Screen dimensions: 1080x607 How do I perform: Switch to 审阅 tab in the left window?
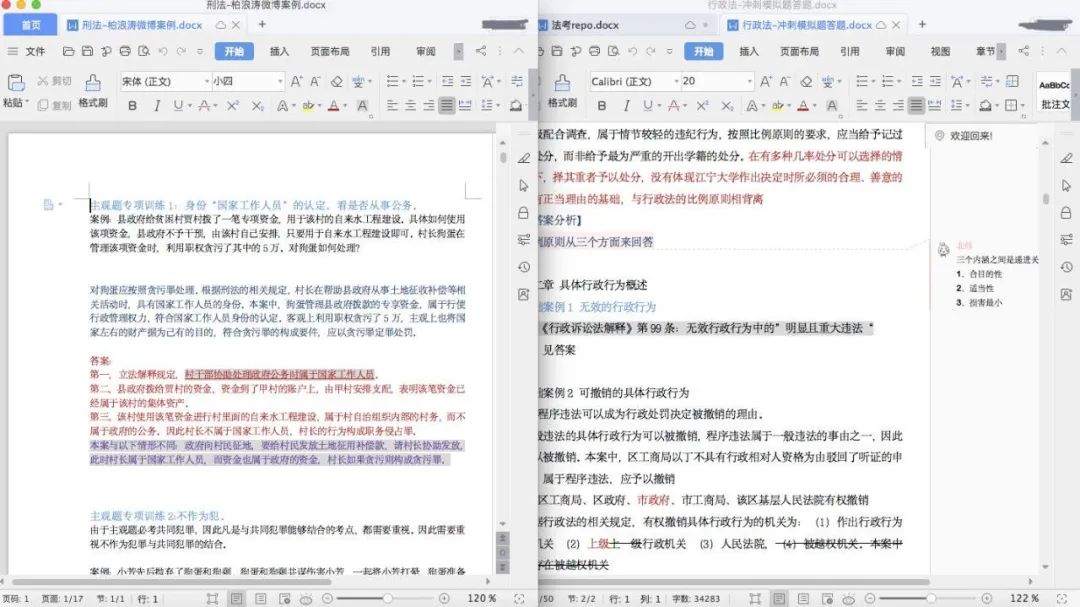click(426, 51)
